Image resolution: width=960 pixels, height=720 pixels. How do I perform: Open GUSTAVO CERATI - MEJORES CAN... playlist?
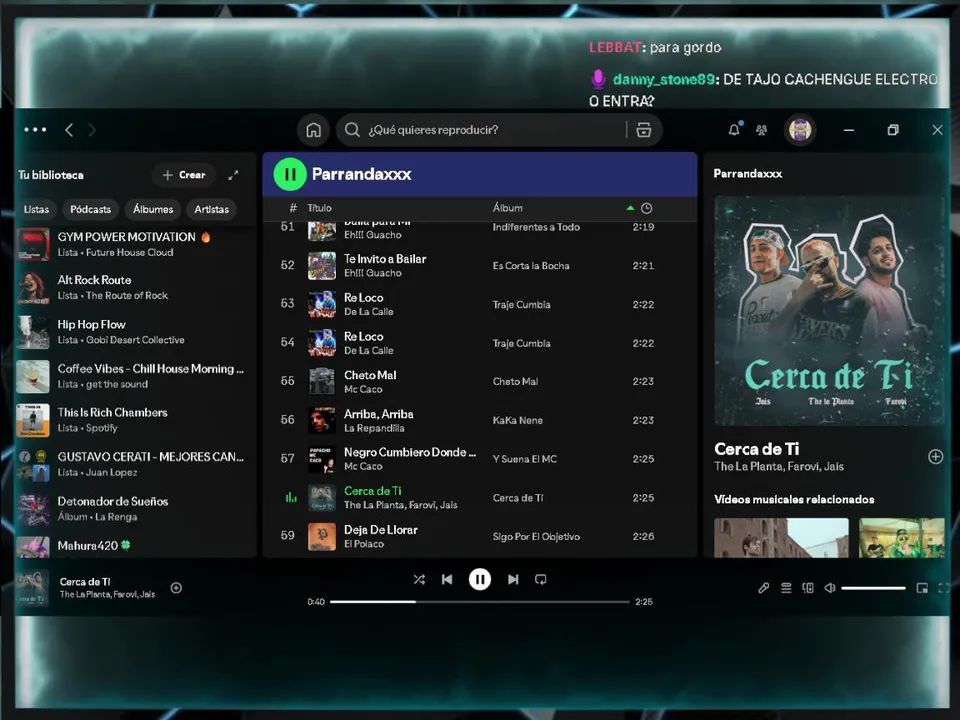[135, 464]
